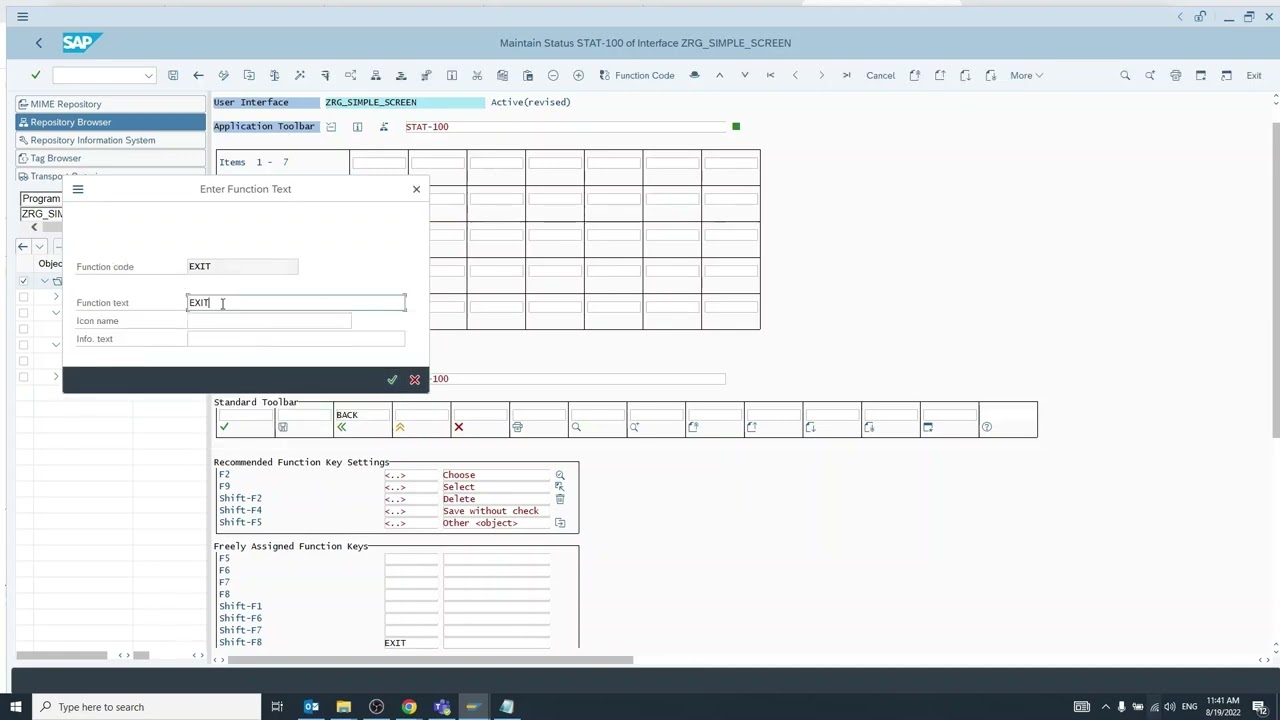The image size is (1280, 720).
Task: Open the Repository Information System tab
Action: (111, 140)
